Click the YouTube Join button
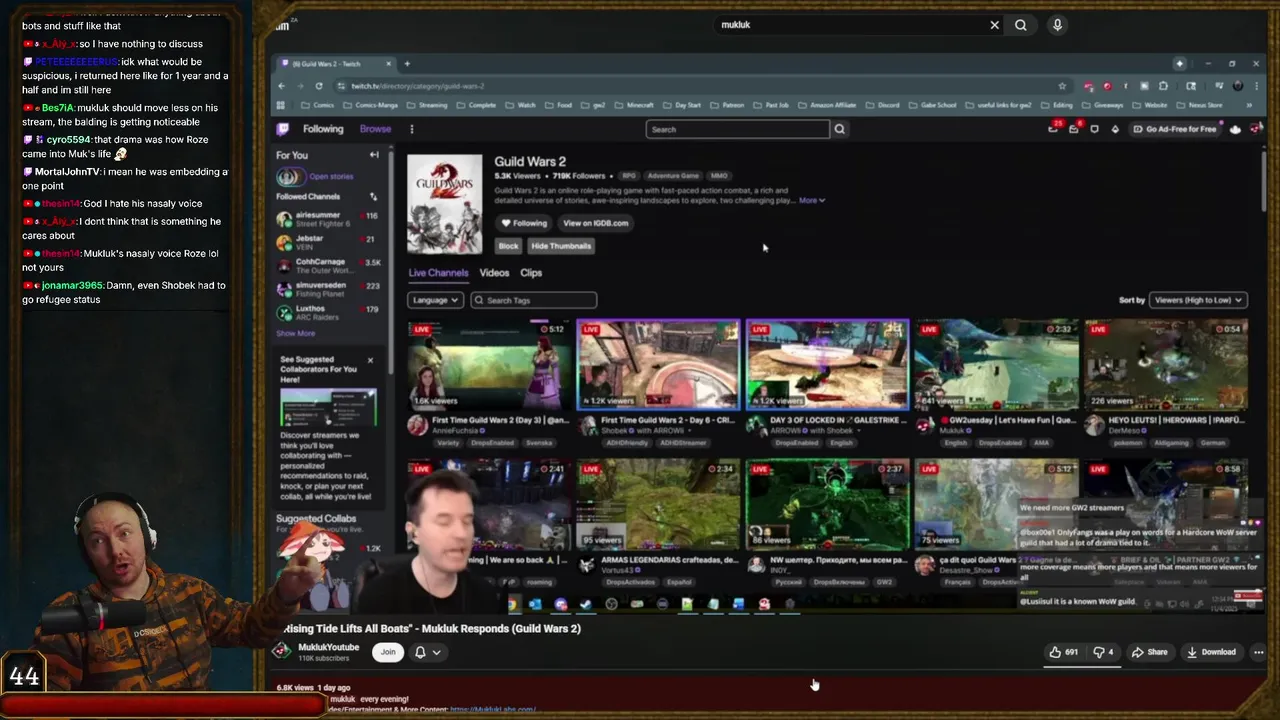 tap(388, 652)
